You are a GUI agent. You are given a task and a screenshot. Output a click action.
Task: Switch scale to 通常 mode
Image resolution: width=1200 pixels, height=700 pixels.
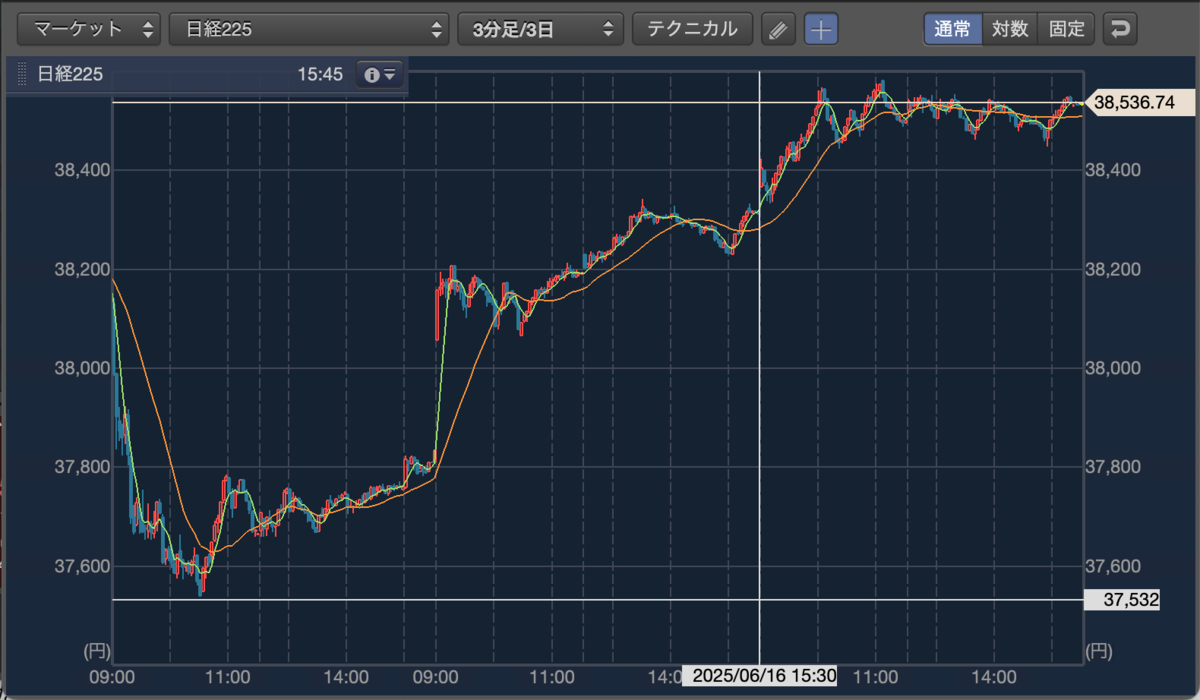pyautogui.click(x=953, y=29)
